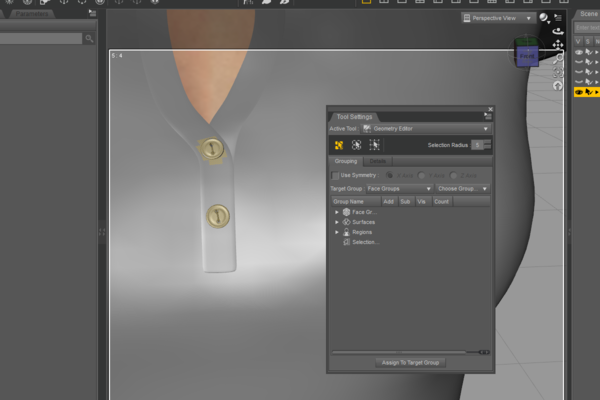Click the reset camera home icon
The width and height of the screenshot is (600, 400).
coord(558,86)
